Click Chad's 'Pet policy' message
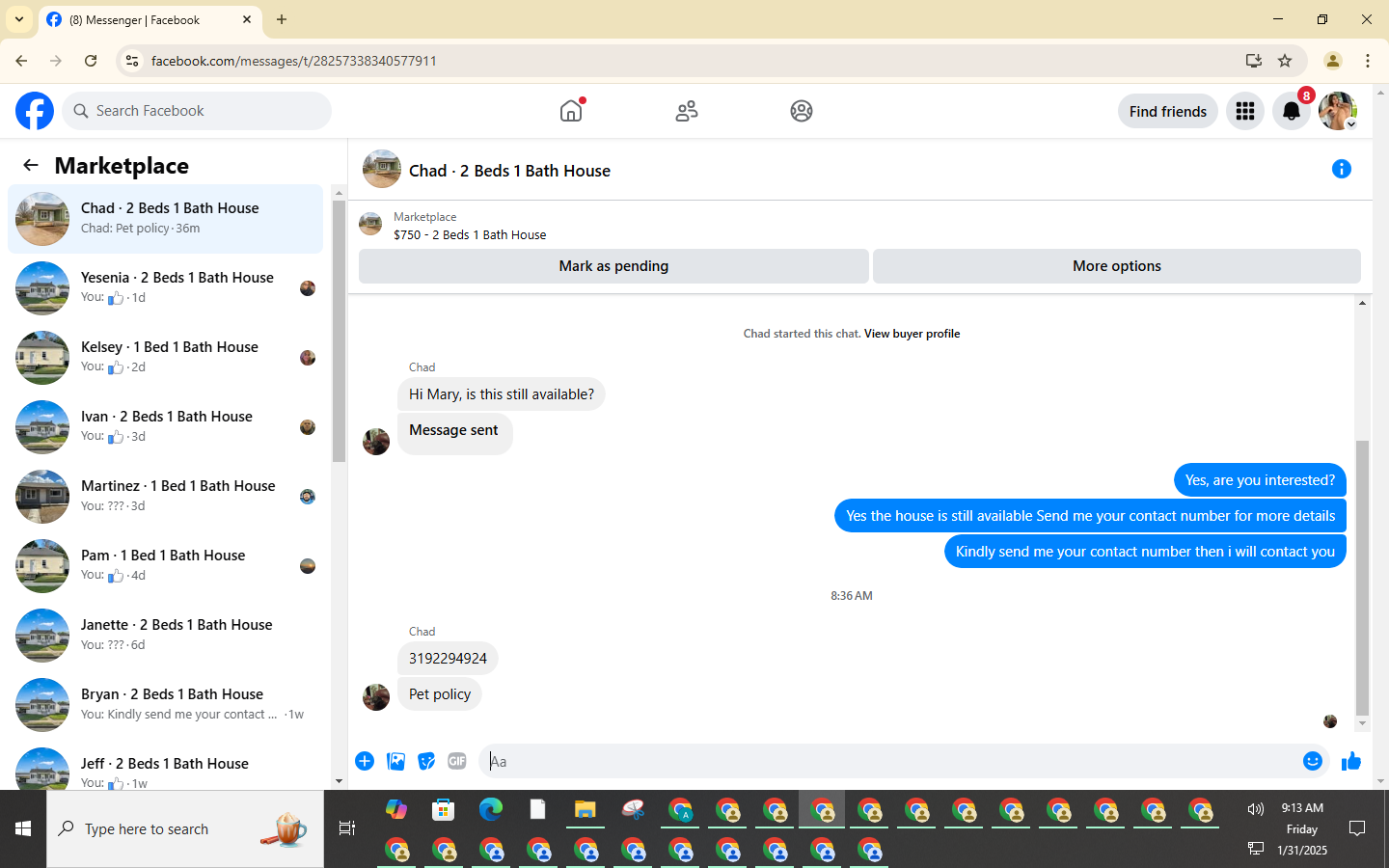This screenshot has height=868, width=1389. (x=440, y=694)
